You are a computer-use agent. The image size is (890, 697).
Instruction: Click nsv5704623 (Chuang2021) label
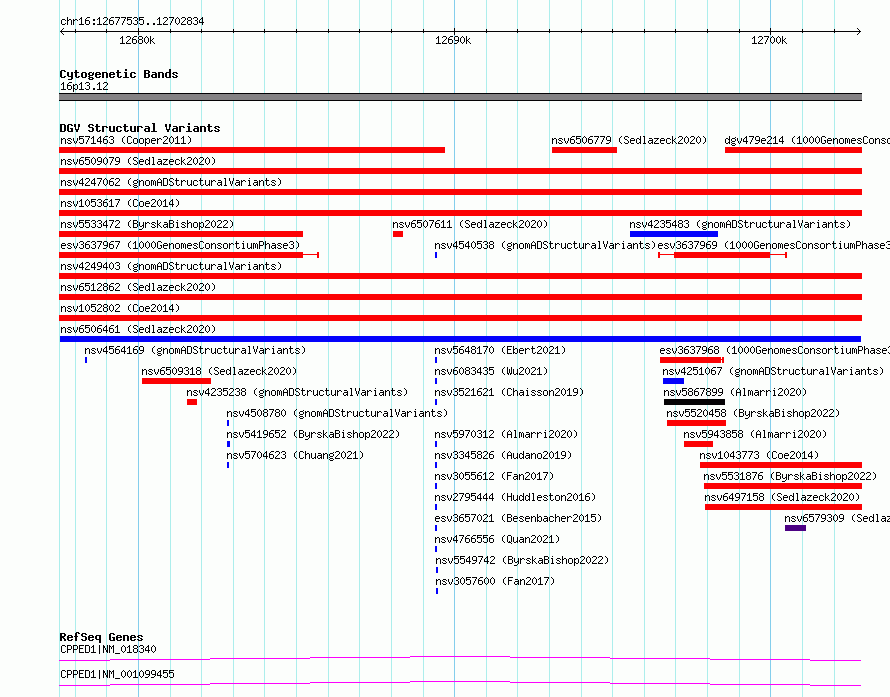(295, 455)
